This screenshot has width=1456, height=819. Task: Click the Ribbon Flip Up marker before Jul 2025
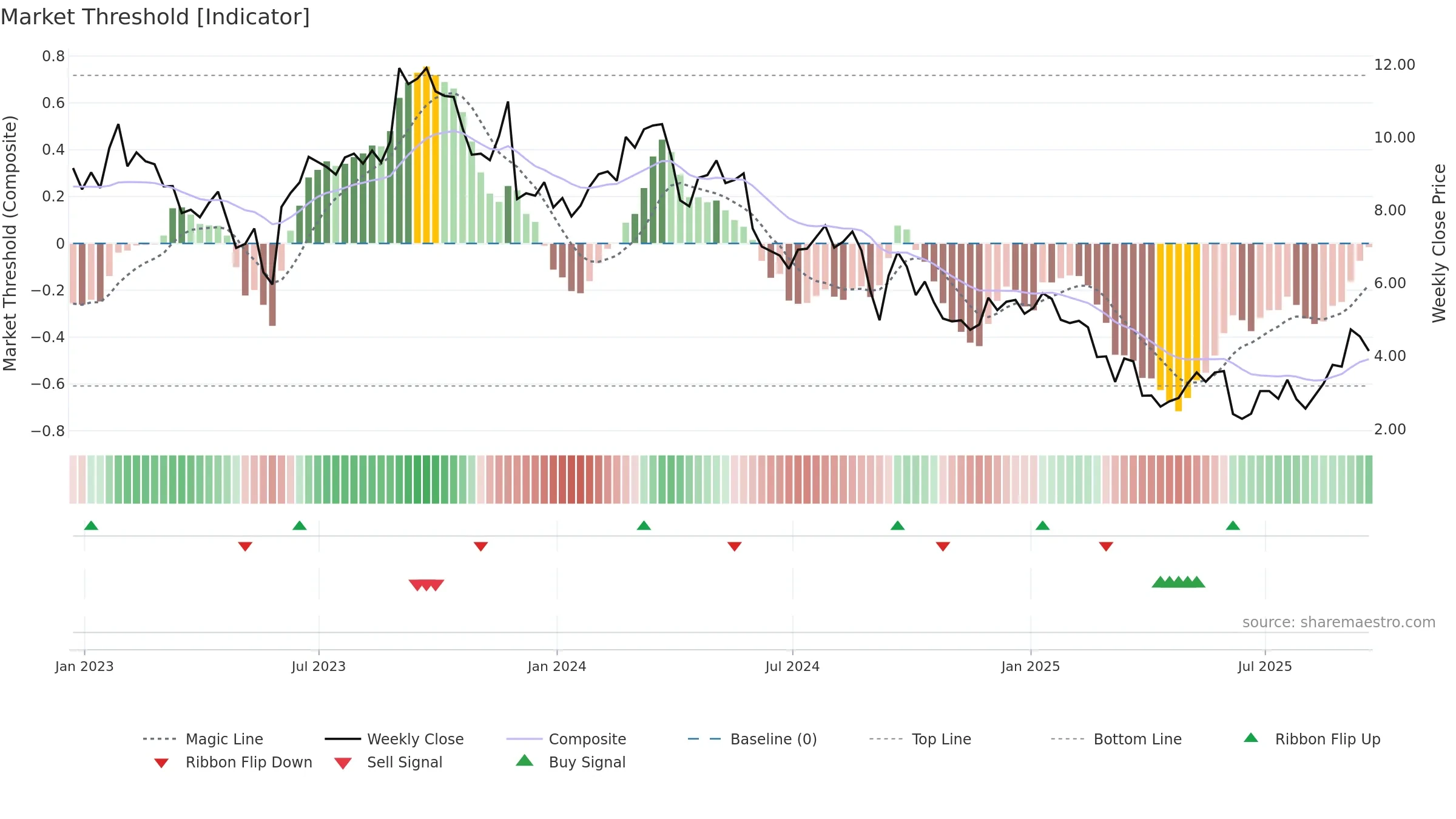click(1233, 525)
